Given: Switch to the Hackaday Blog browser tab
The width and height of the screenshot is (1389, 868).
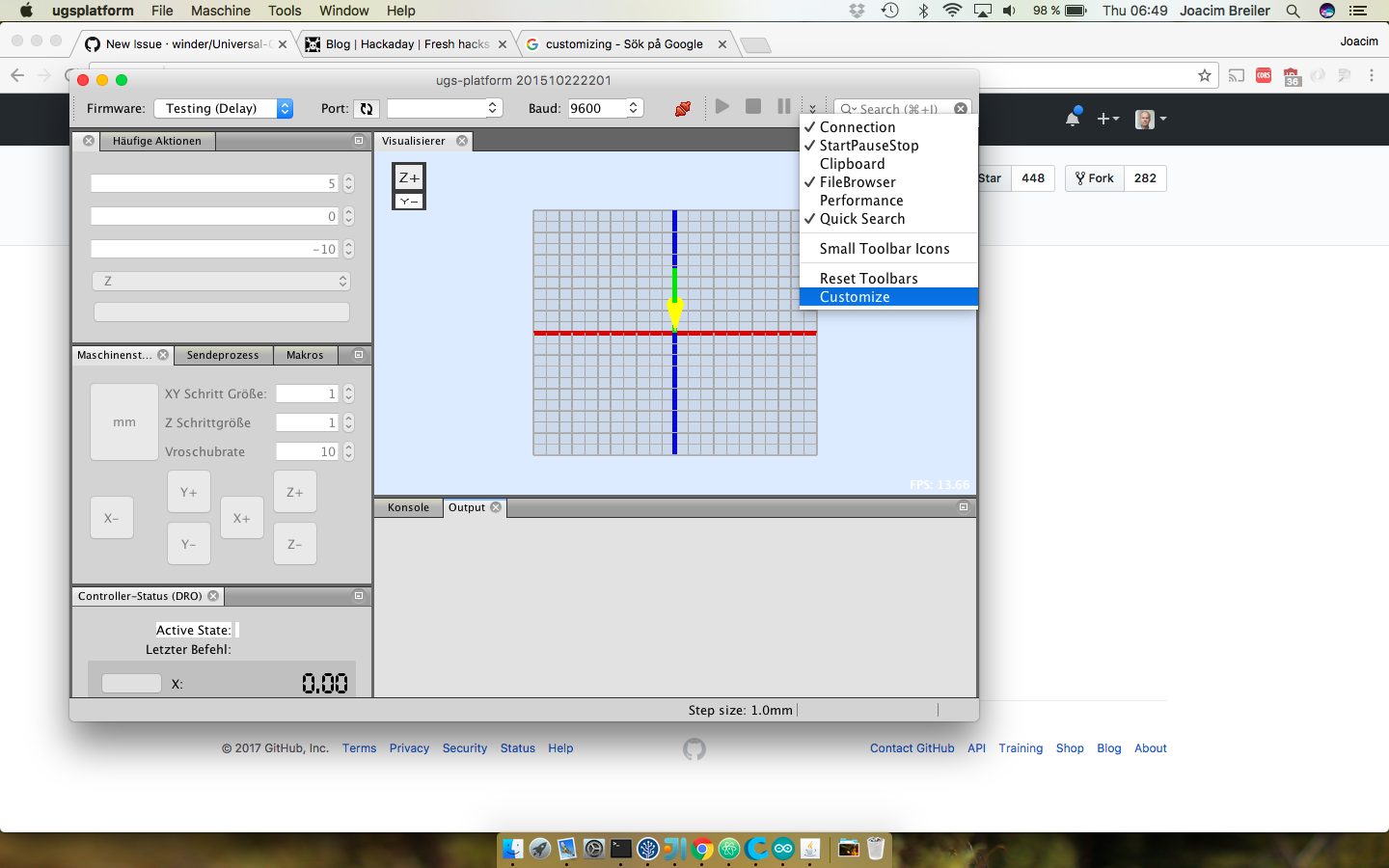Looking at the screenshot, I should click(x=407, y=44).
